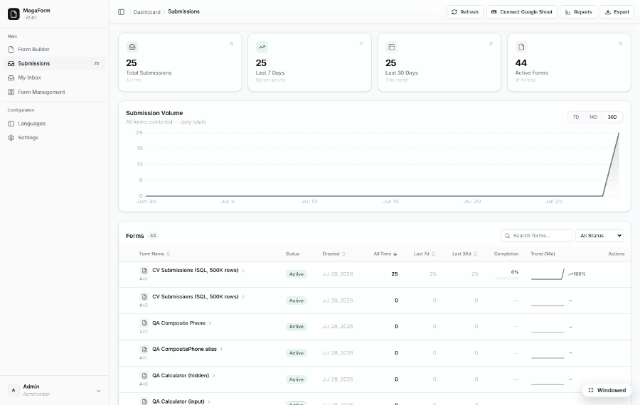Open the All Status filter dropdown

[600, 236]
